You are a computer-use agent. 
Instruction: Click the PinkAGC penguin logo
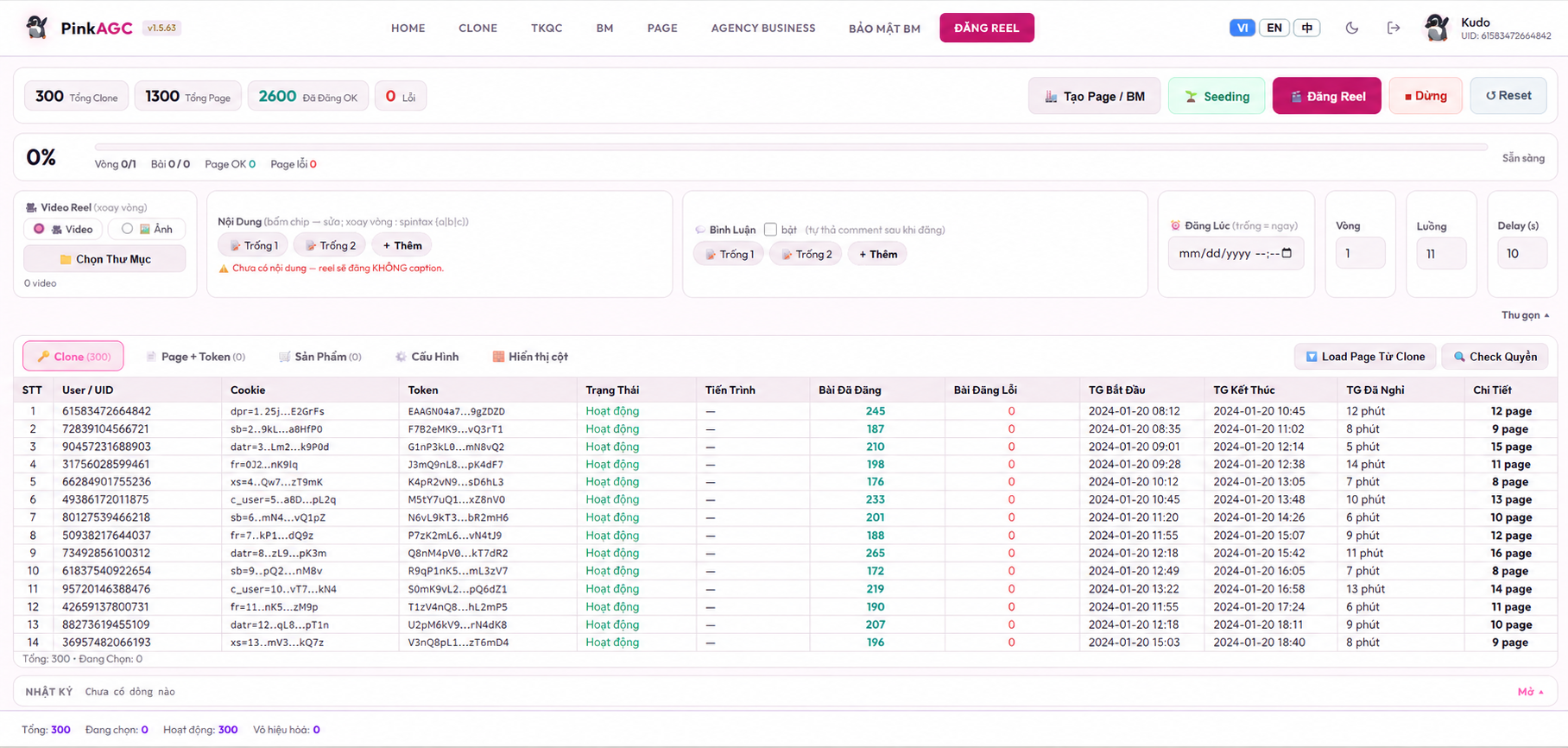click(x=37, y=28)
